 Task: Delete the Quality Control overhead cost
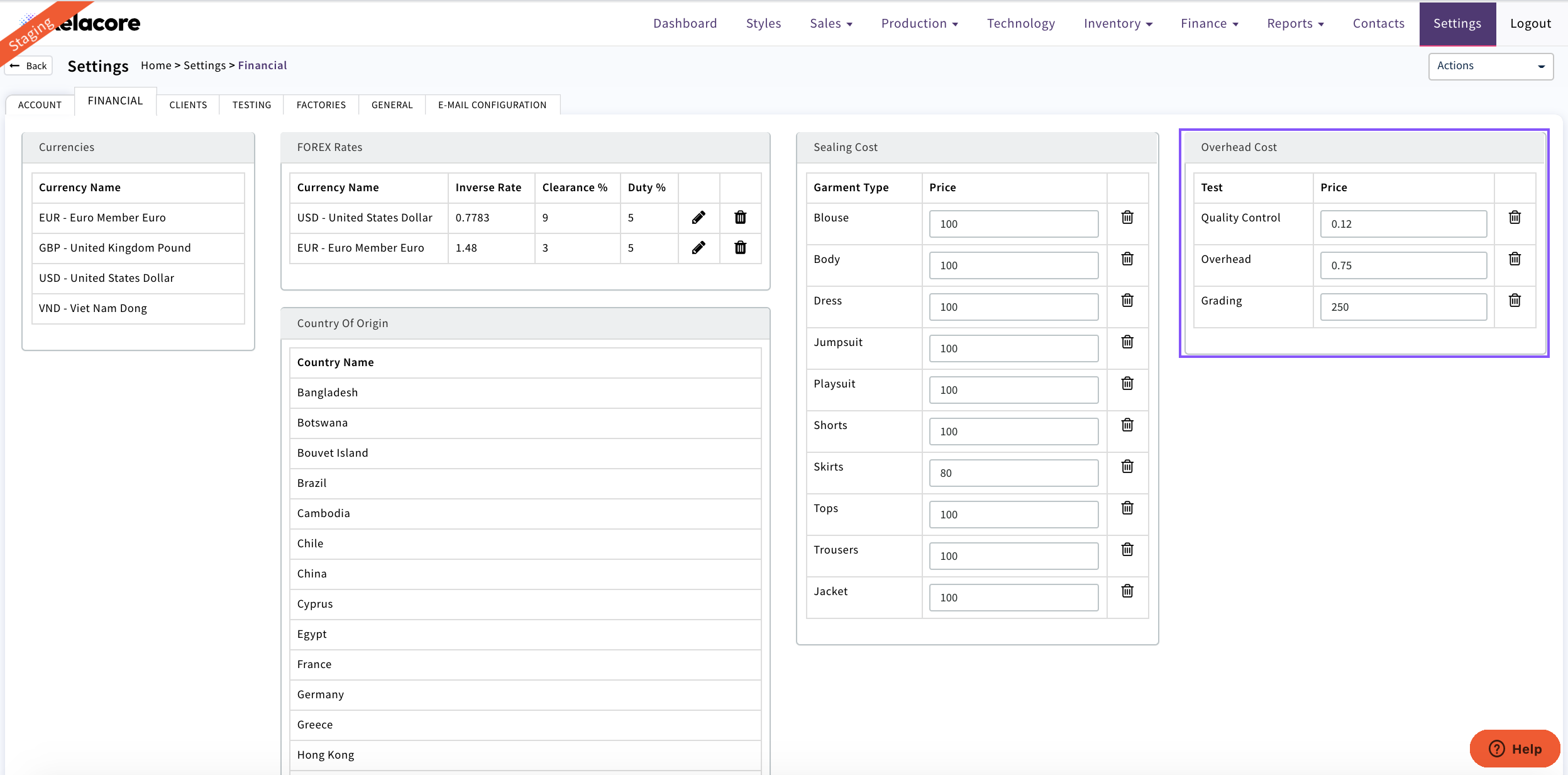[x=1515, y=218]
